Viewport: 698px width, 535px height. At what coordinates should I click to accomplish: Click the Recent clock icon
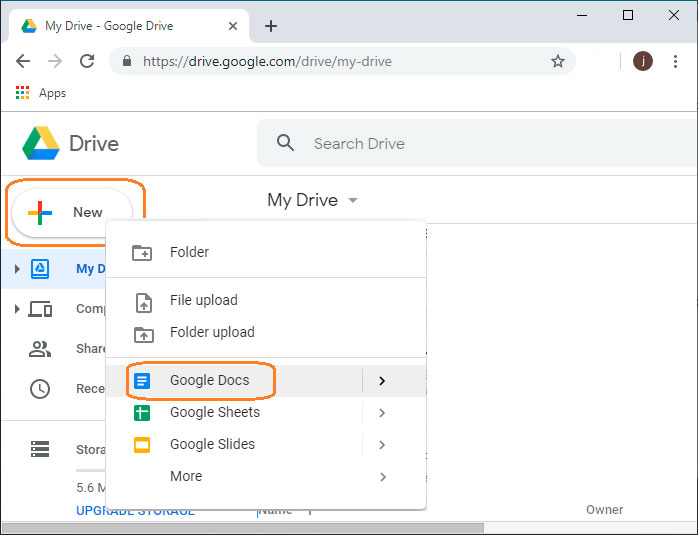(x=40, y=389)
